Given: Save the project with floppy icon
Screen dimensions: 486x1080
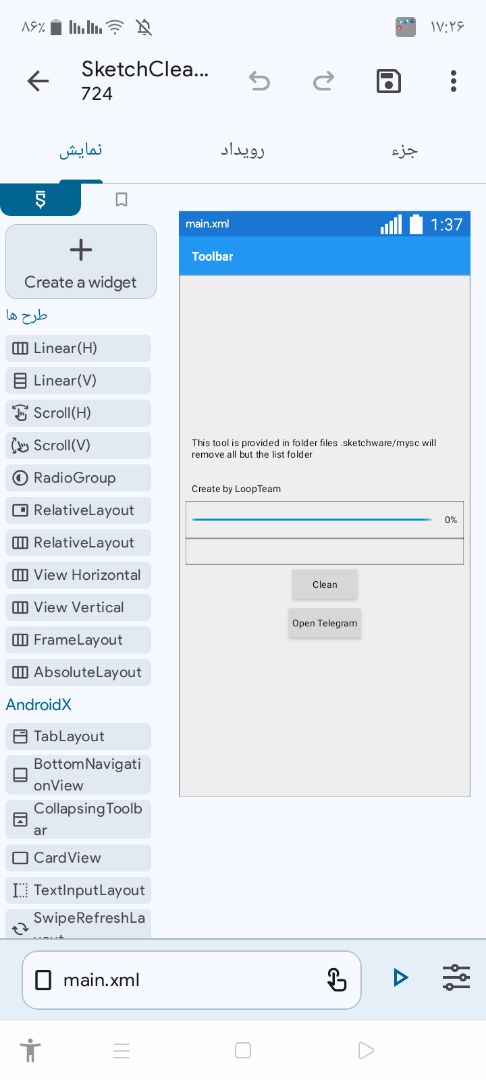Looking at the screenshot, I should [389, 81].
